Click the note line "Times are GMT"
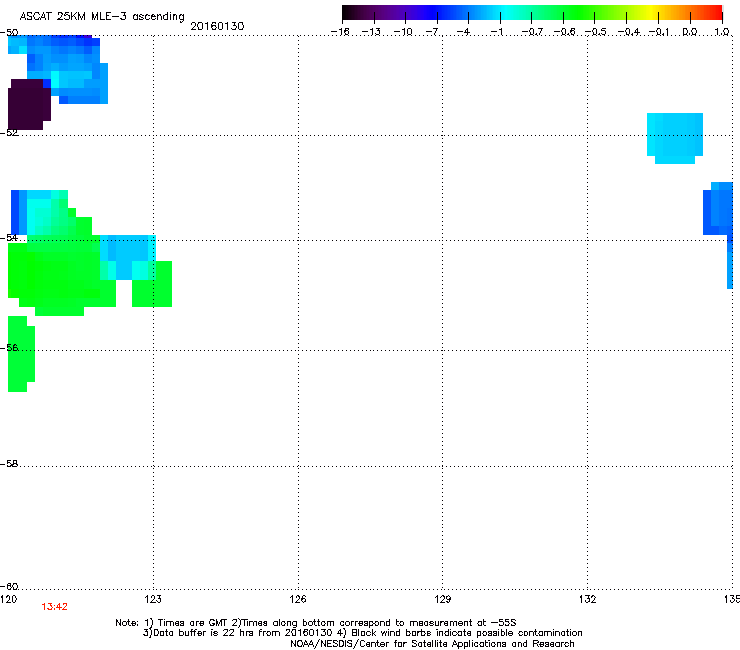The height and width of the screenshot is (650, 740). point(193,623)
